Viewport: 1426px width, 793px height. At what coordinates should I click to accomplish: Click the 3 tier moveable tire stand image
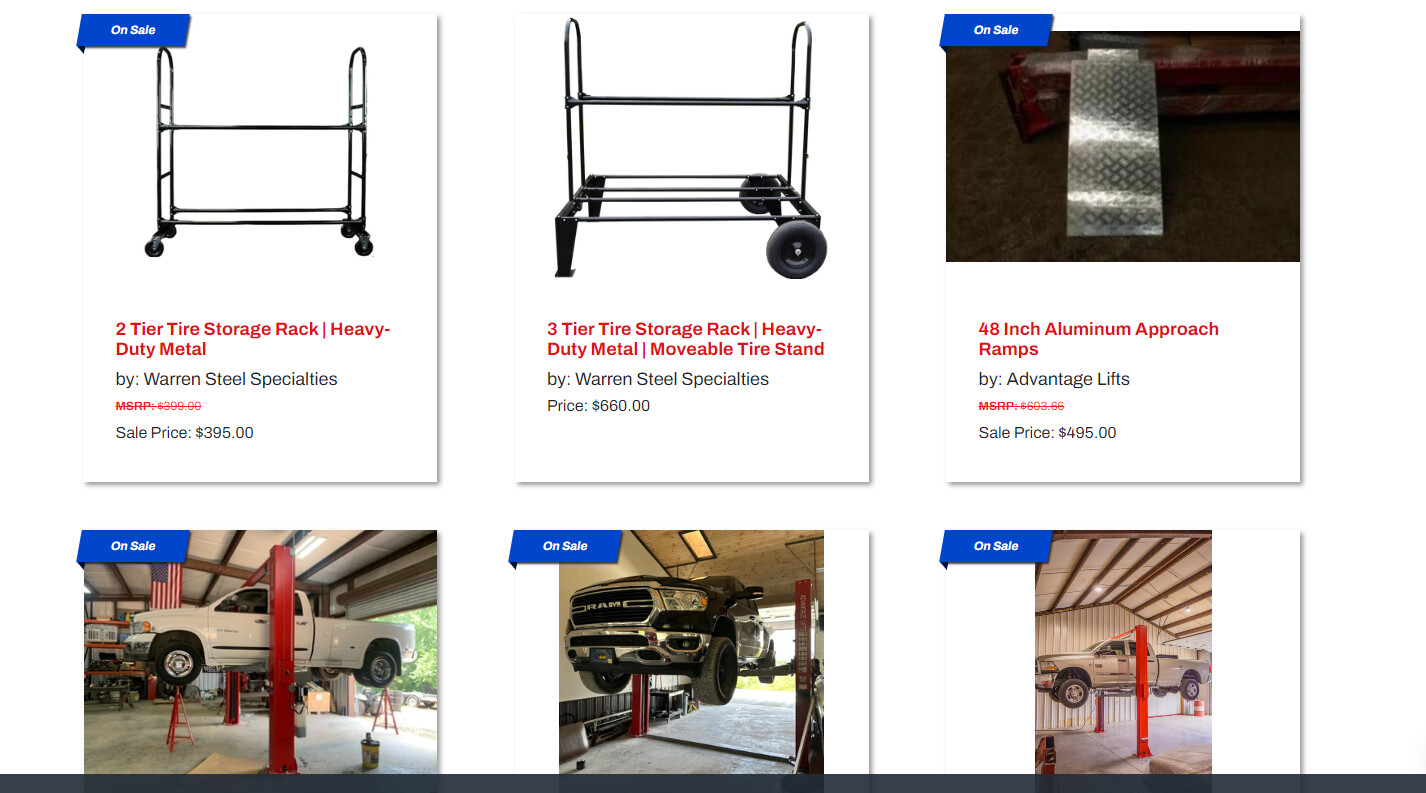coord(692,147)
